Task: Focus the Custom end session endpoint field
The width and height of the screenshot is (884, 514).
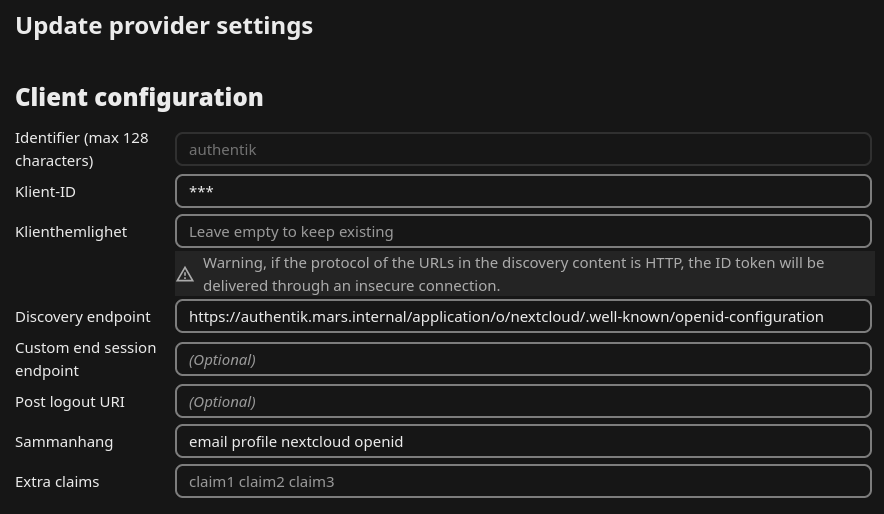Action: 523,359
